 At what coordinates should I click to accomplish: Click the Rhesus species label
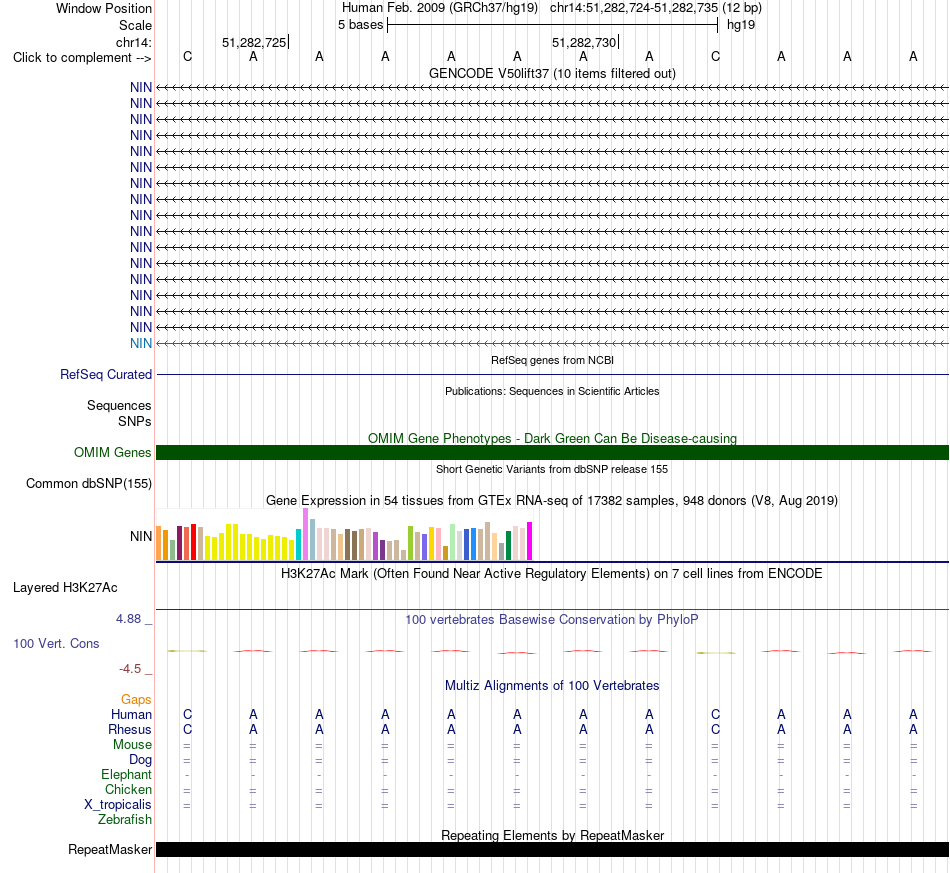[x=130, y=729]
